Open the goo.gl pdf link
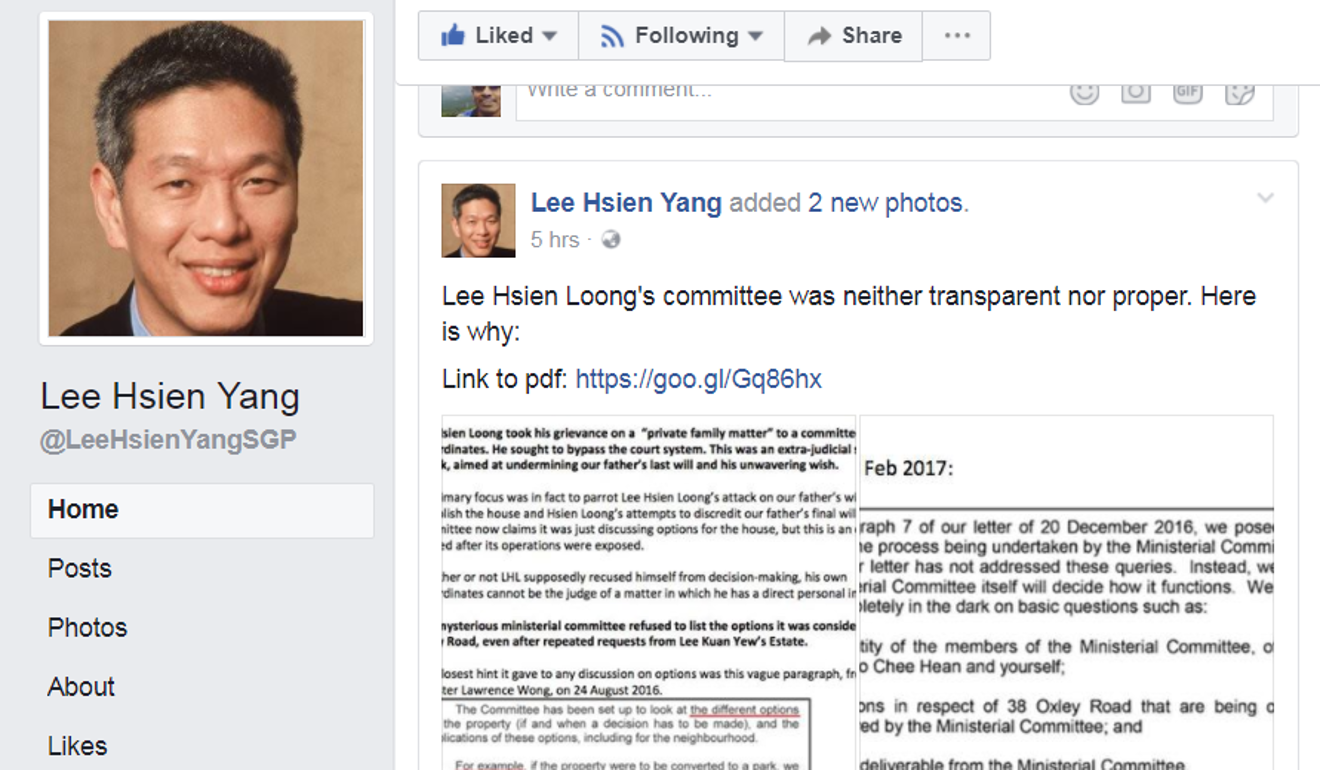The image size is (1320, 770). pos(698,379)
